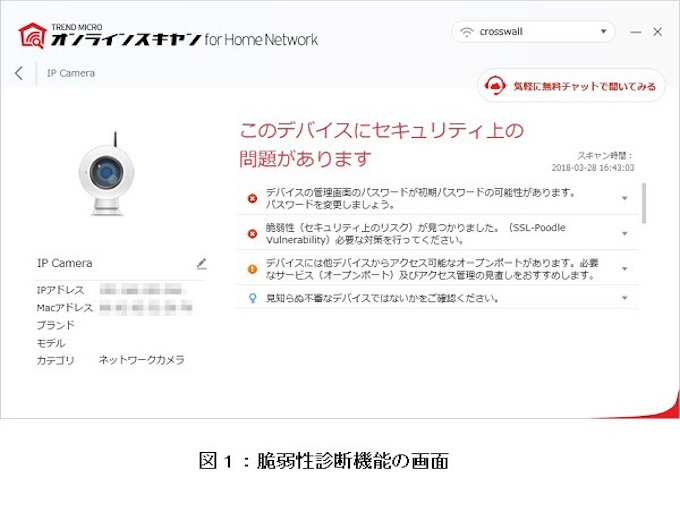Click the IP camera device image
This screenshot has width=680, height=512.
point(106,173)
